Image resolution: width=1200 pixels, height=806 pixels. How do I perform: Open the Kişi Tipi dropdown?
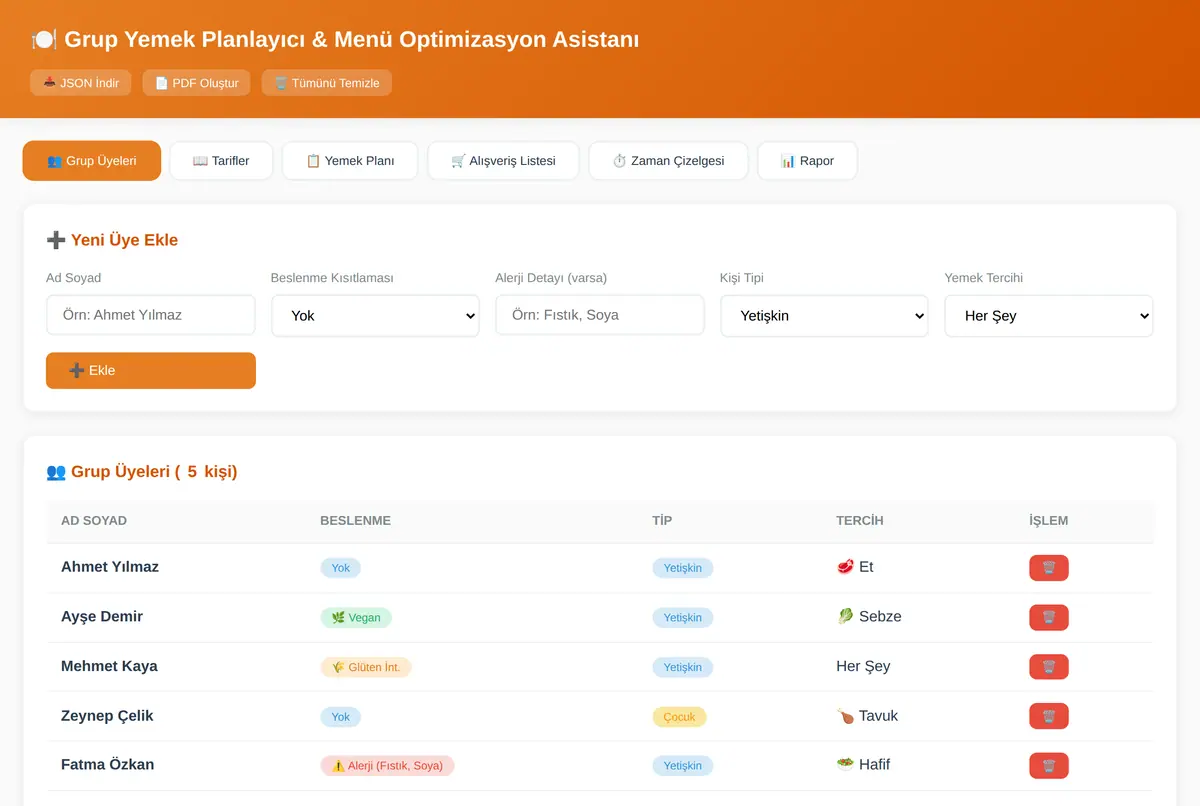824,315
